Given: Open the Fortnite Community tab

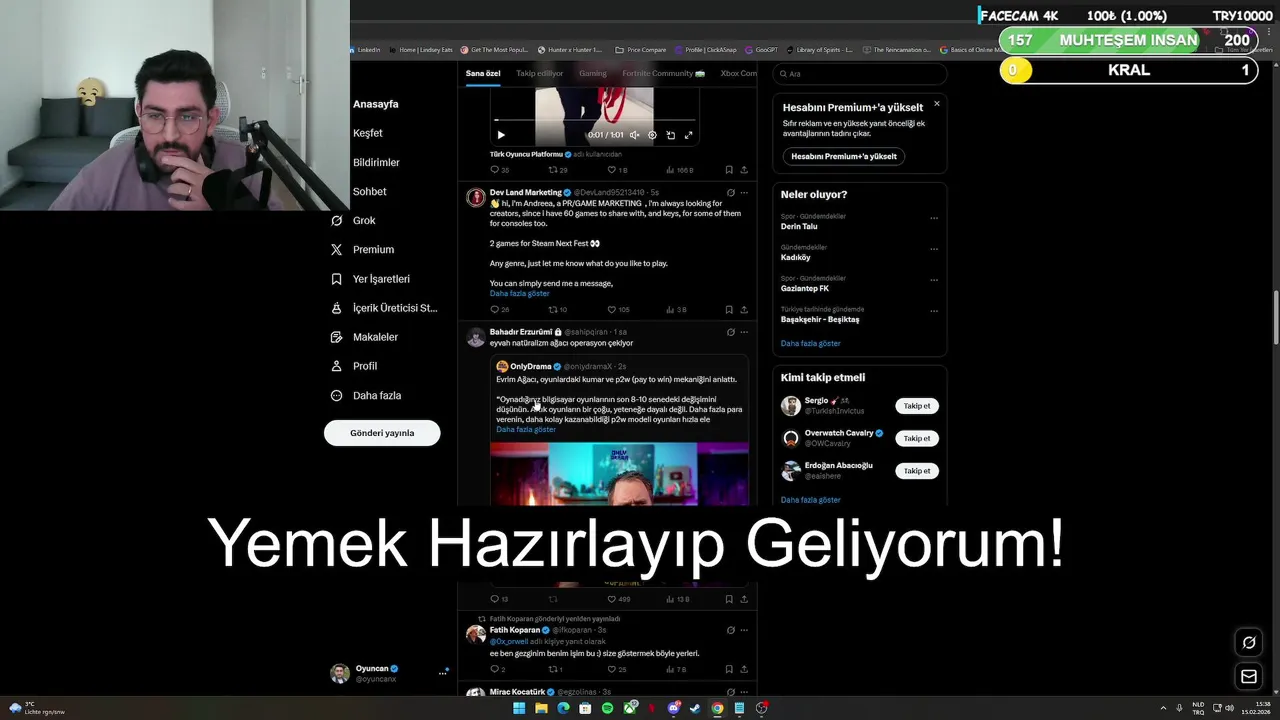Looking at the screenshot, I should coord(663,73).
